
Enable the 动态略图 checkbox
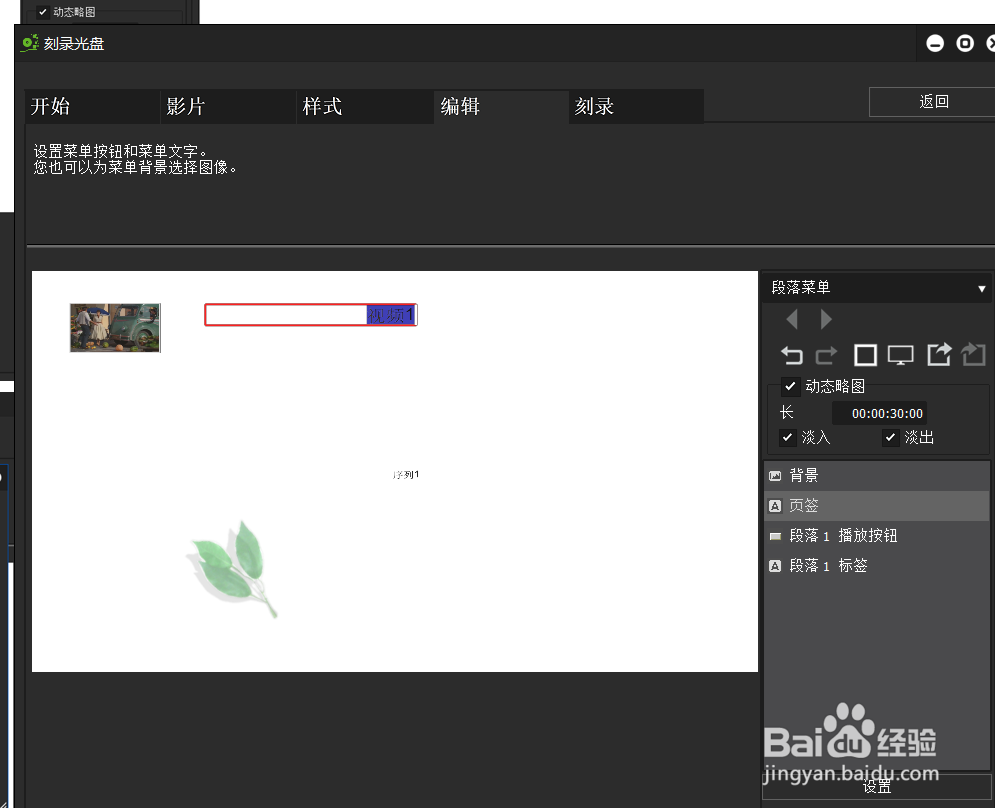(x=790, y=386)
